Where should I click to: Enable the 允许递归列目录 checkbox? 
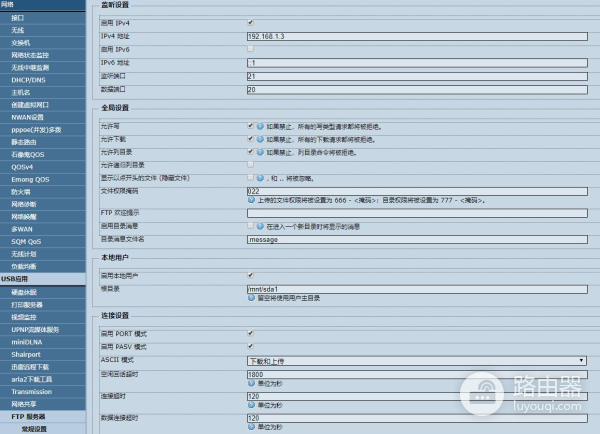[x=250, y=165]
